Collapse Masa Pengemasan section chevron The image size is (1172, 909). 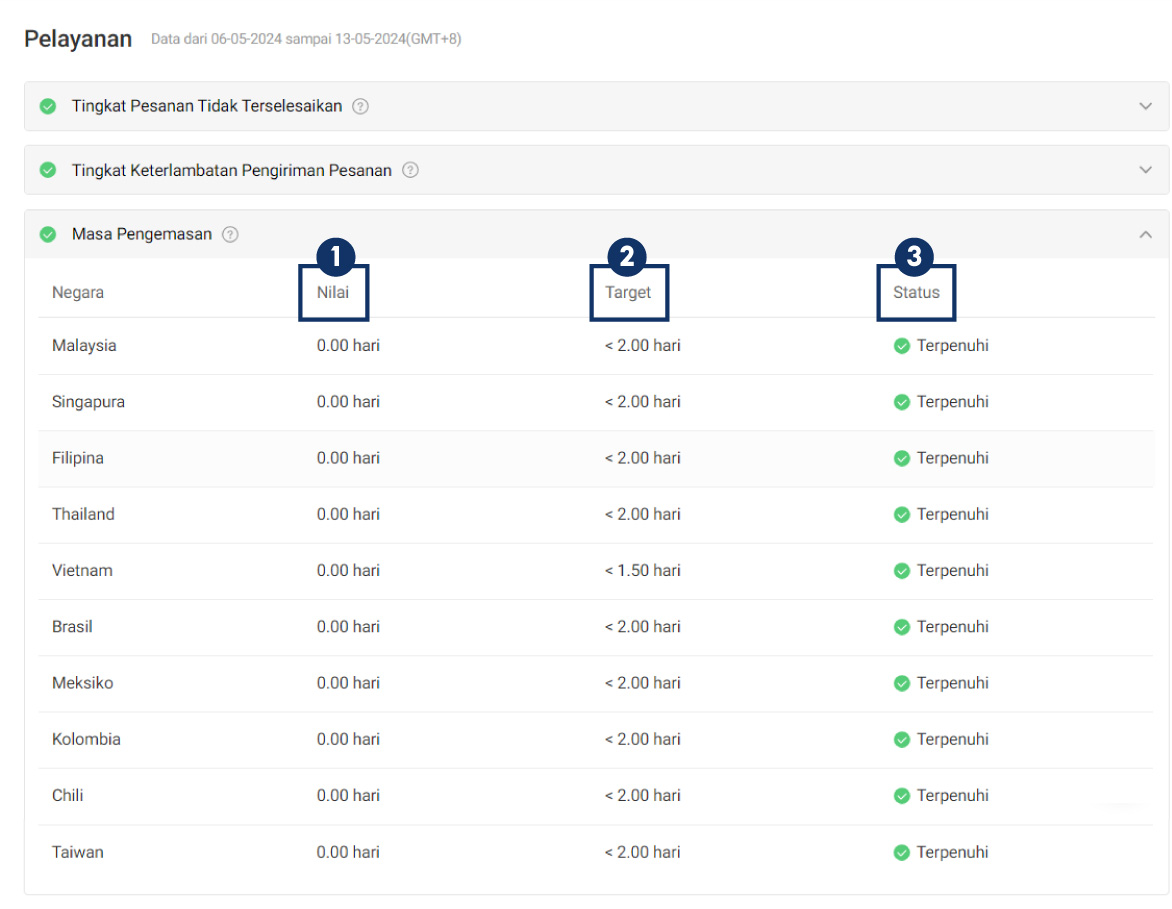point(1145,234)
